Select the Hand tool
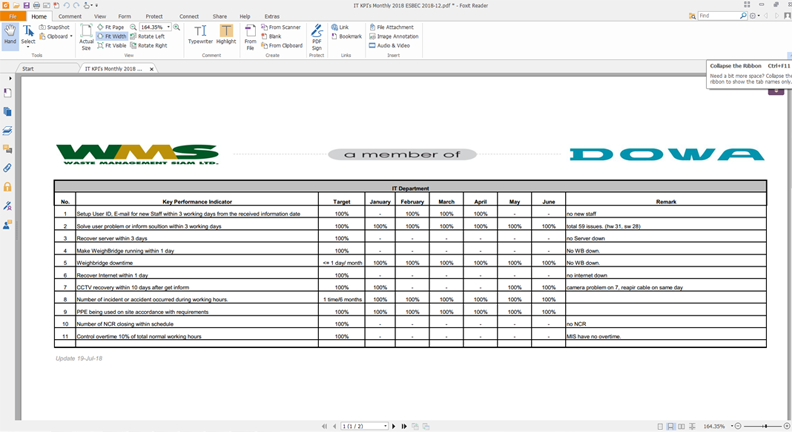The image size is (792, 432). 10,35
